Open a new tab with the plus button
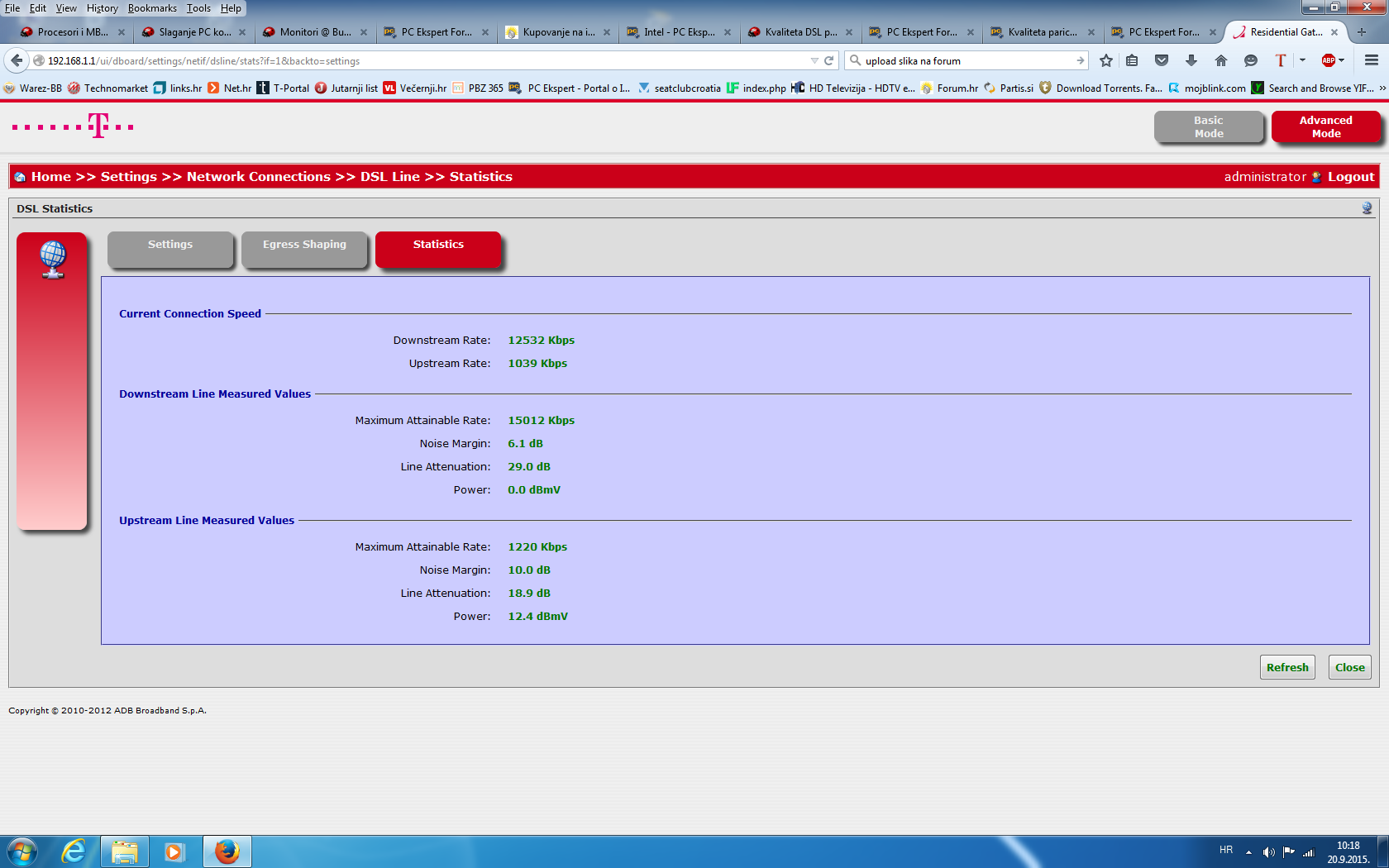 (1362, 32)
